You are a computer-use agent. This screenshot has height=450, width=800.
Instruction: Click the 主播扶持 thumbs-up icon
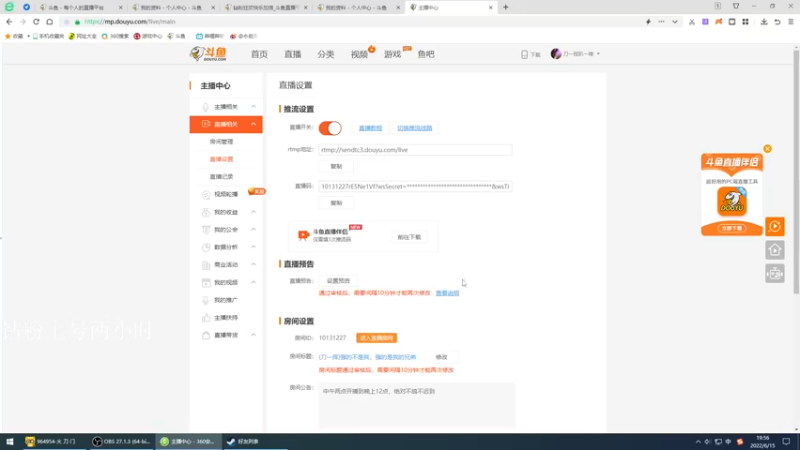[206, 317]
